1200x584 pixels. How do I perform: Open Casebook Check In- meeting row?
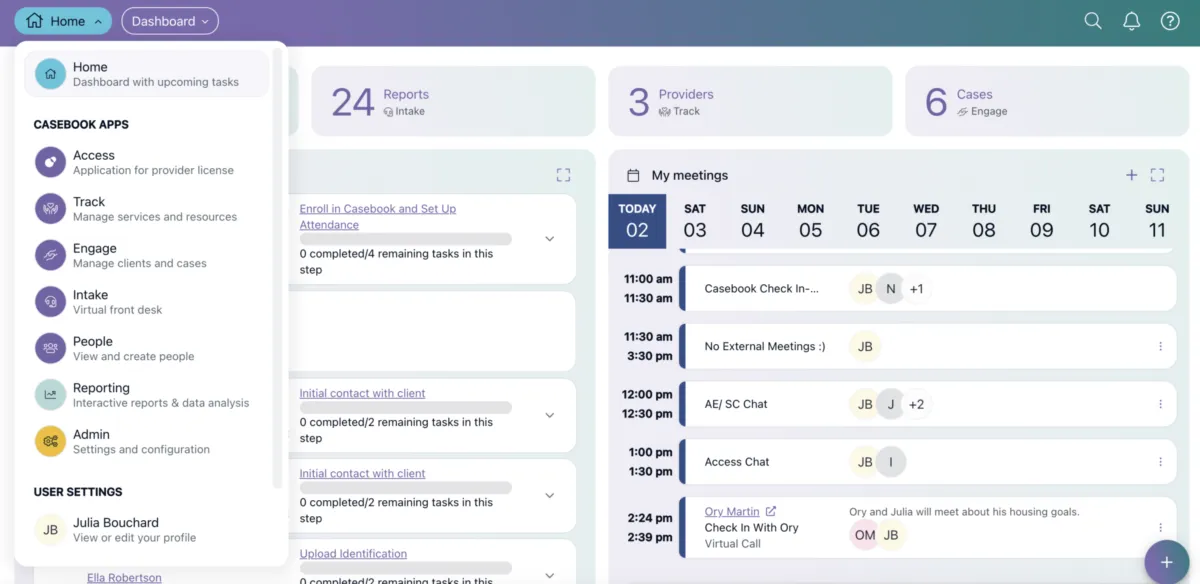tap(927, 289)
